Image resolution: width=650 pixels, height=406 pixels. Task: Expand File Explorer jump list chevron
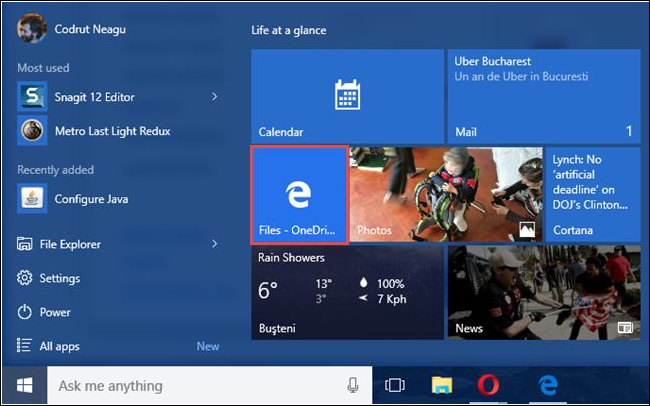pyautogui.click(x=214, y=244)
